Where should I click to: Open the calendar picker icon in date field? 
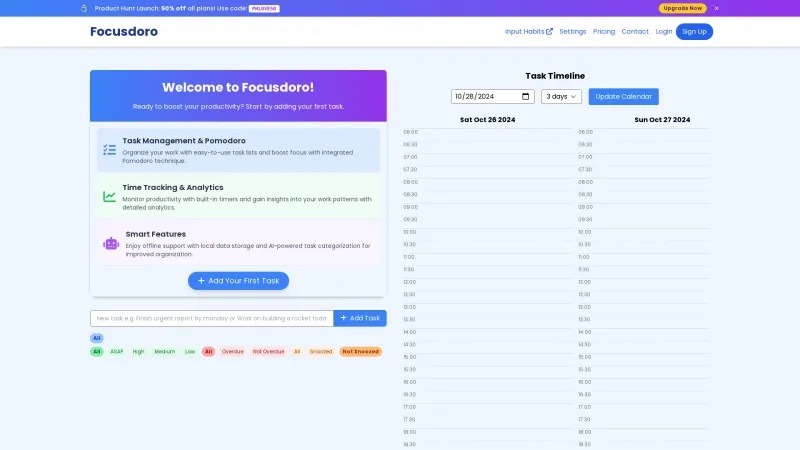coord(526,96)
